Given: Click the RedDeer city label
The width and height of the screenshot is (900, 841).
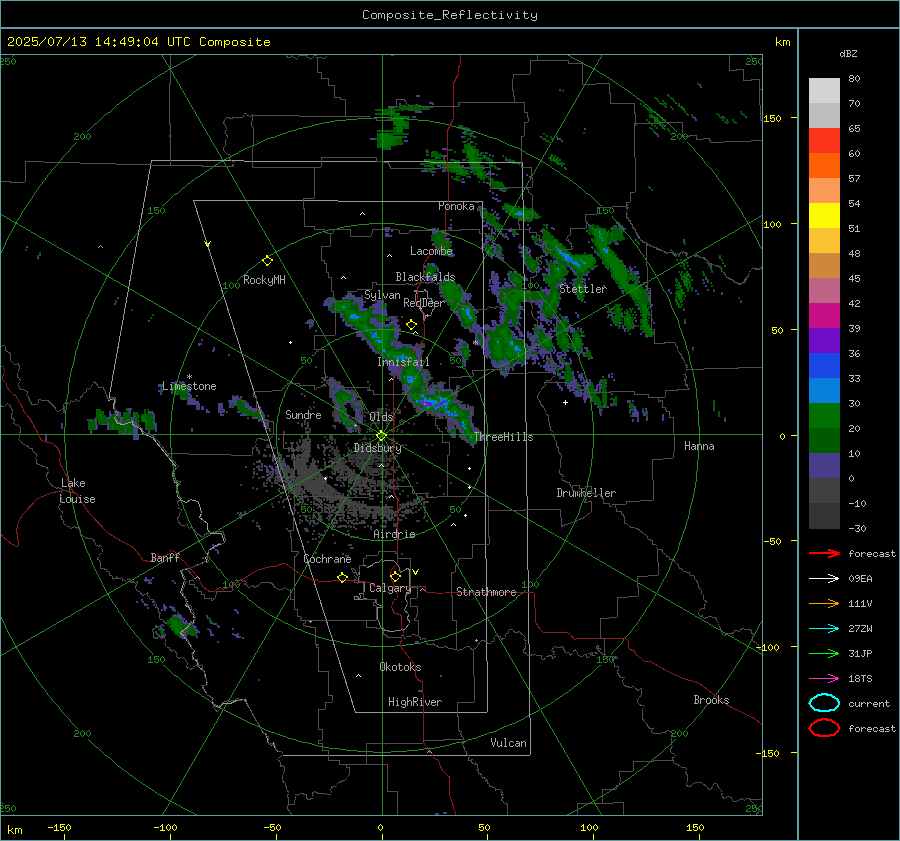Looking at the screenshot, I should [424, 303].
